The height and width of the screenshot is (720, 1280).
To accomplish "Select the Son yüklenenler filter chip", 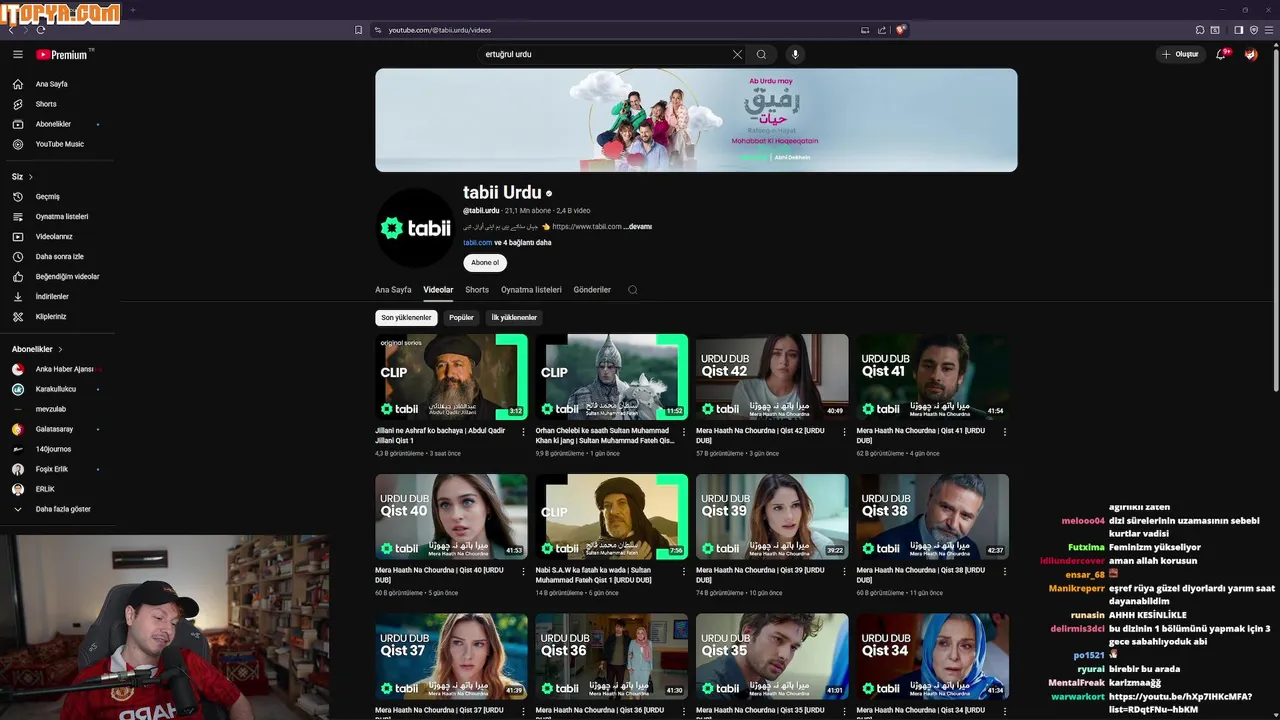I will [x=406, y=318].
